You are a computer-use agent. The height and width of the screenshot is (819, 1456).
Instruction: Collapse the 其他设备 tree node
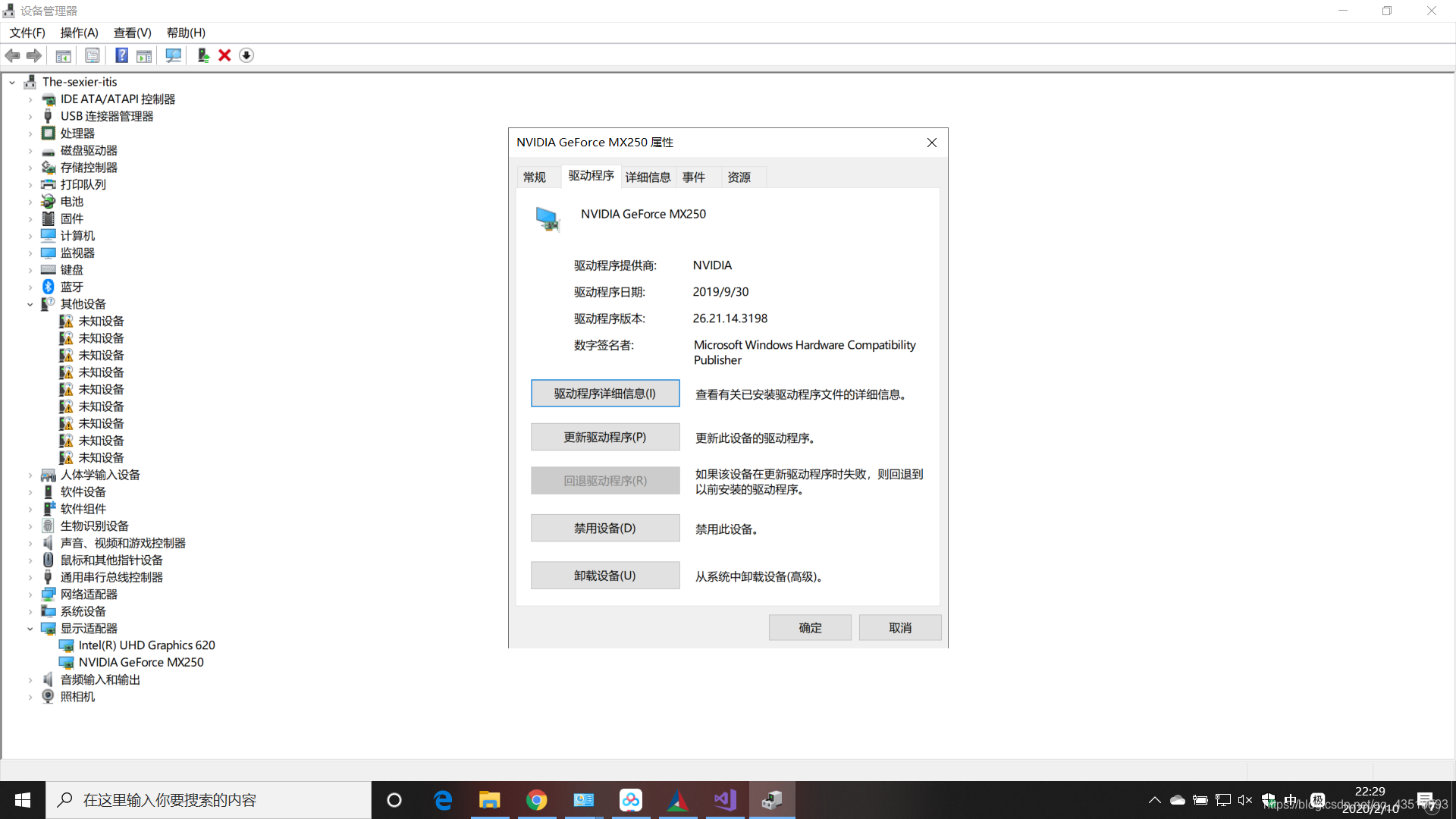30,304
